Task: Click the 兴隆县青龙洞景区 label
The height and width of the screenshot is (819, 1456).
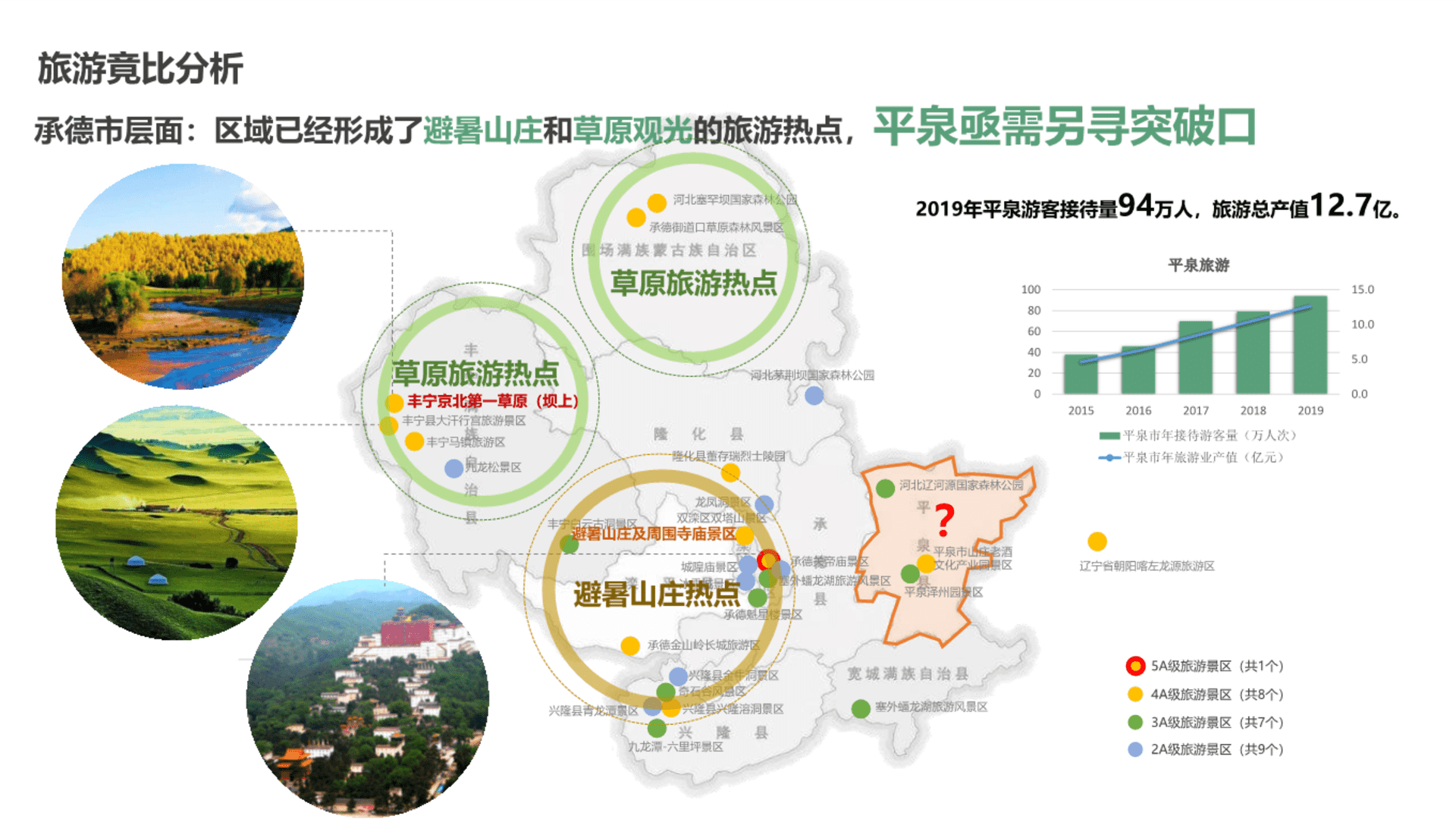Action: [x=593, y=711]
